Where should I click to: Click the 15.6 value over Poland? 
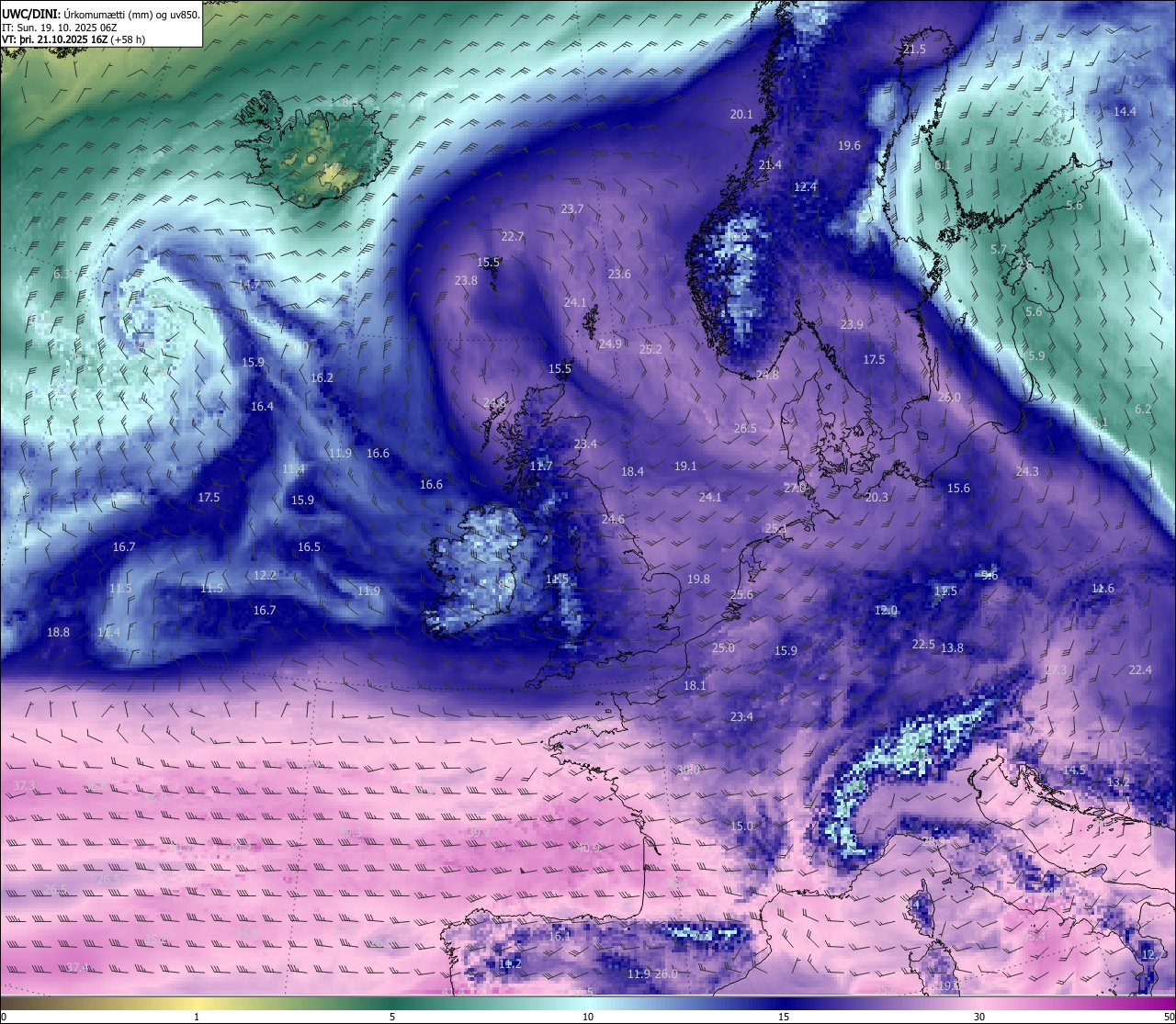click(958, 489)
